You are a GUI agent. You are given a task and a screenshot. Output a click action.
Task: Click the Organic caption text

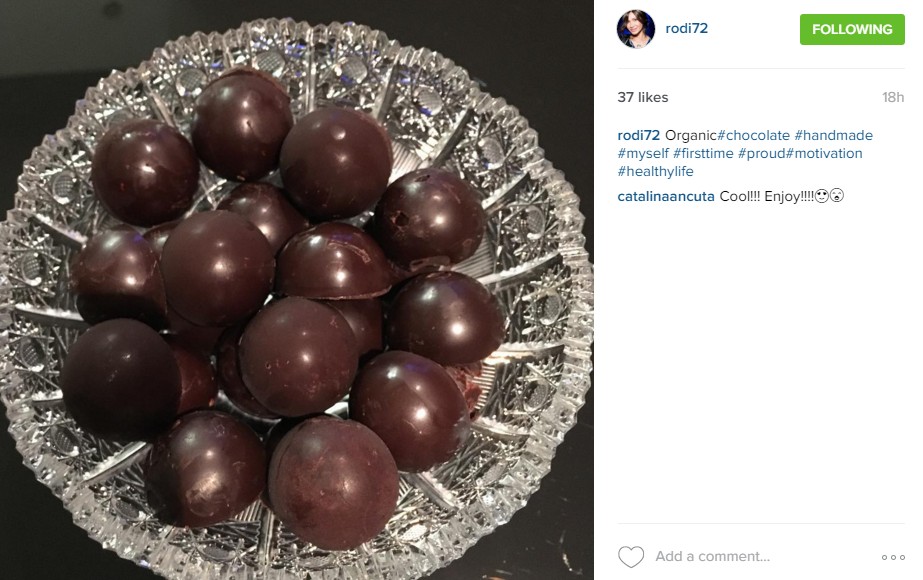[691, 135]
